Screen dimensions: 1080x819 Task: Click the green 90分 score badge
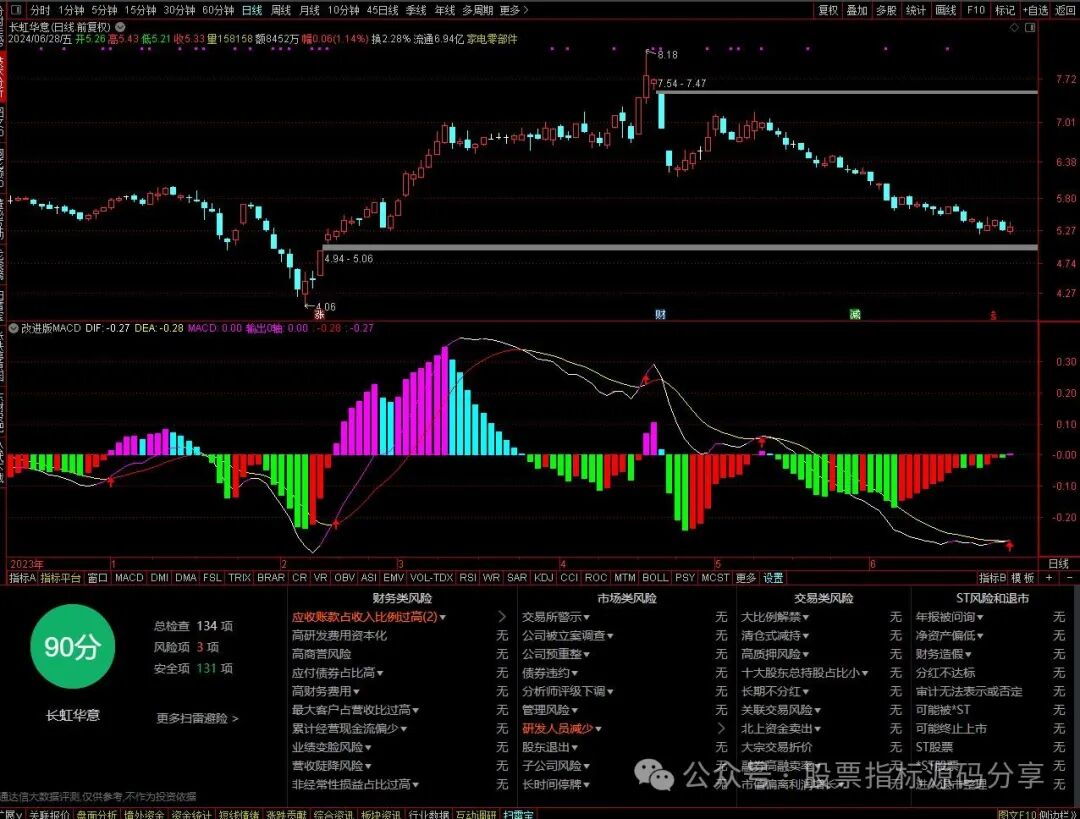(72, 646)
